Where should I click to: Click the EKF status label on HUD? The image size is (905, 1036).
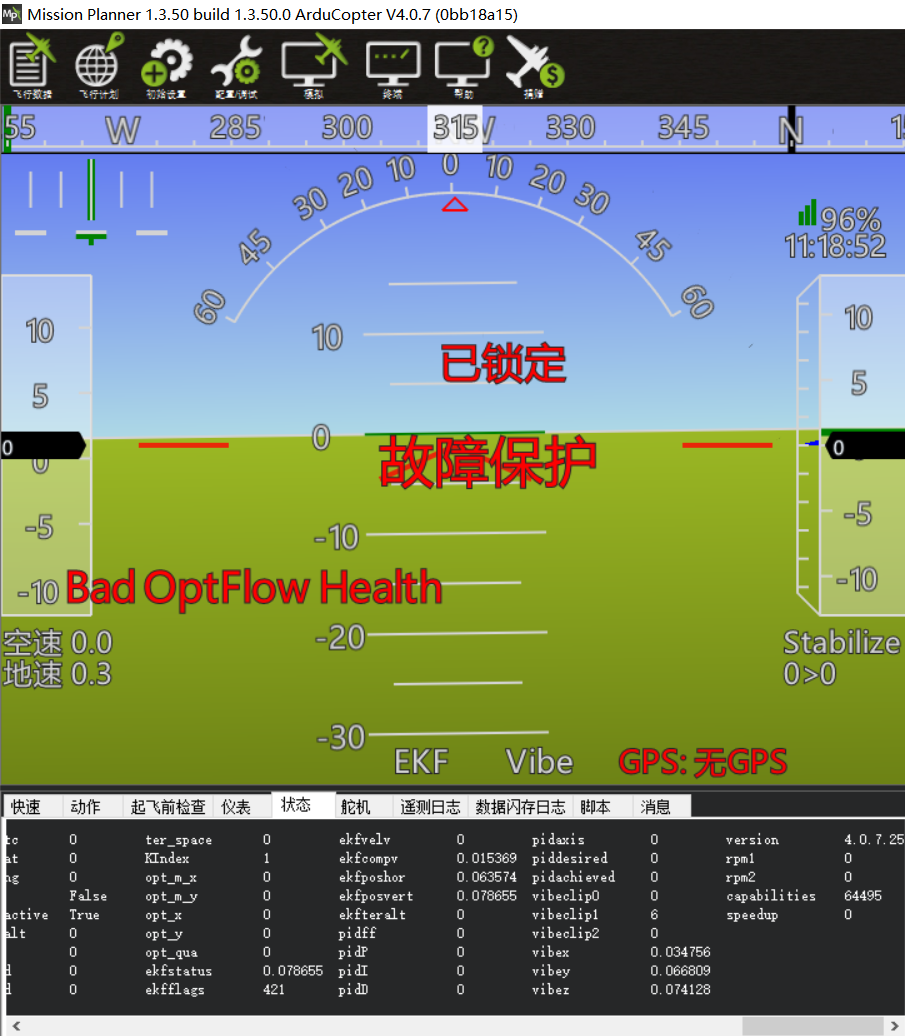(x=421, y=762)
